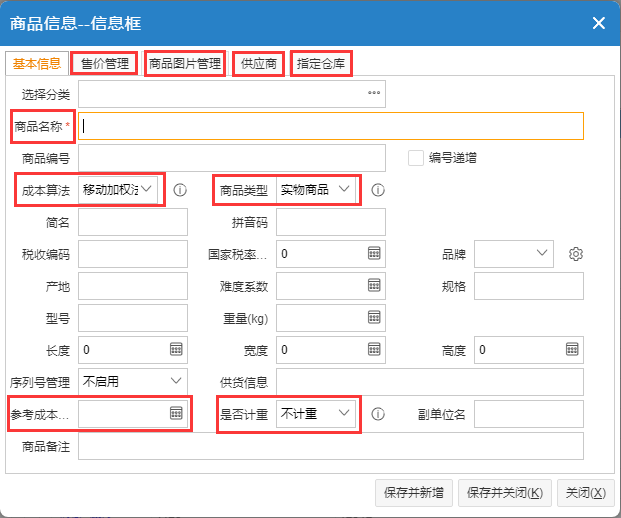The width and height of the screenshot is (621, 518).
Task: Click the 型号 input field
Action: coord(133,318)
